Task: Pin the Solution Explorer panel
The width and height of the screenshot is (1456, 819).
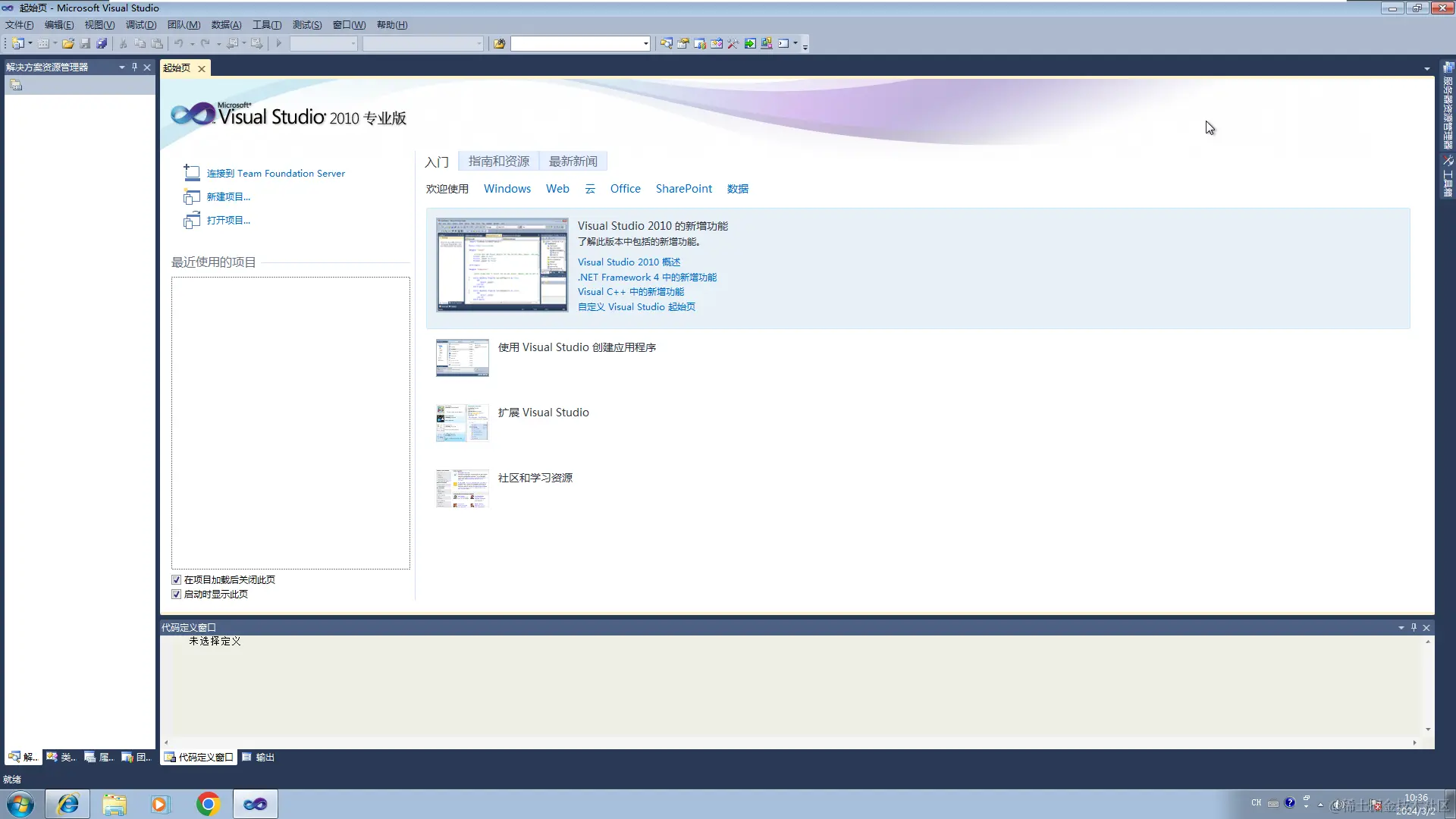Action: [134, 67]
